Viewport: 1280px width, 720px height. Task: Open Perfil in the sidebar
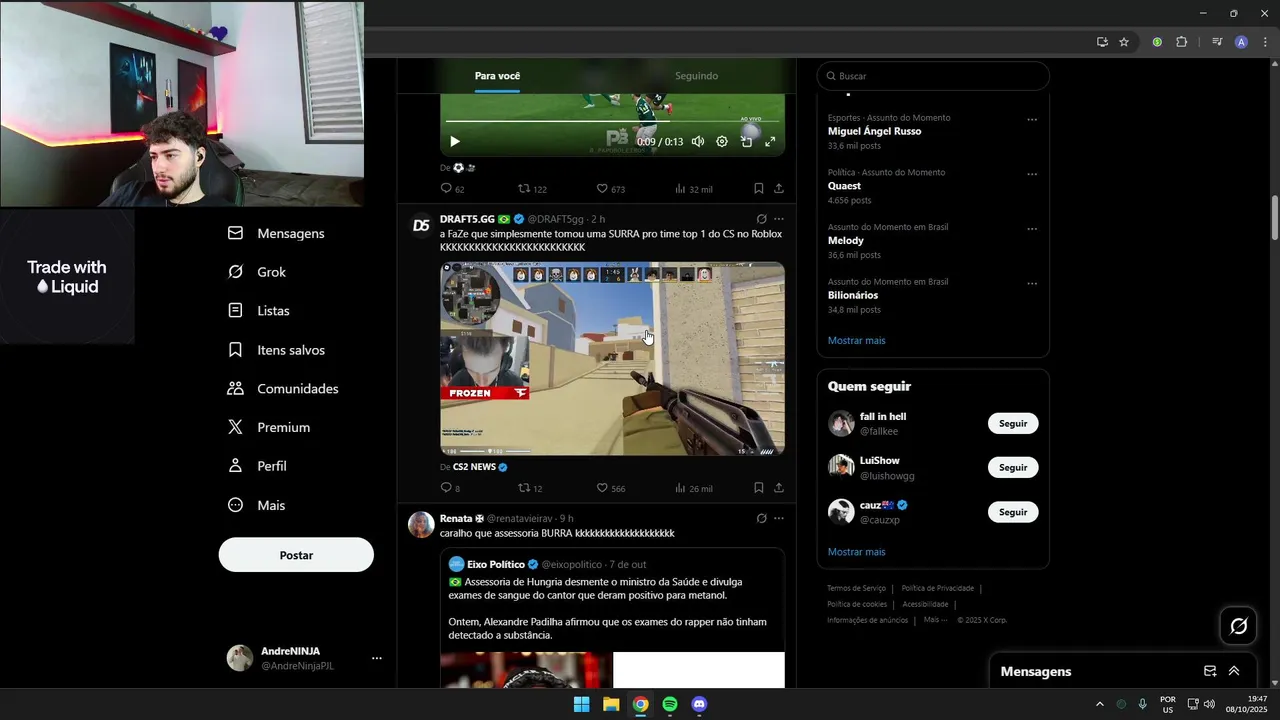[257, 466]
